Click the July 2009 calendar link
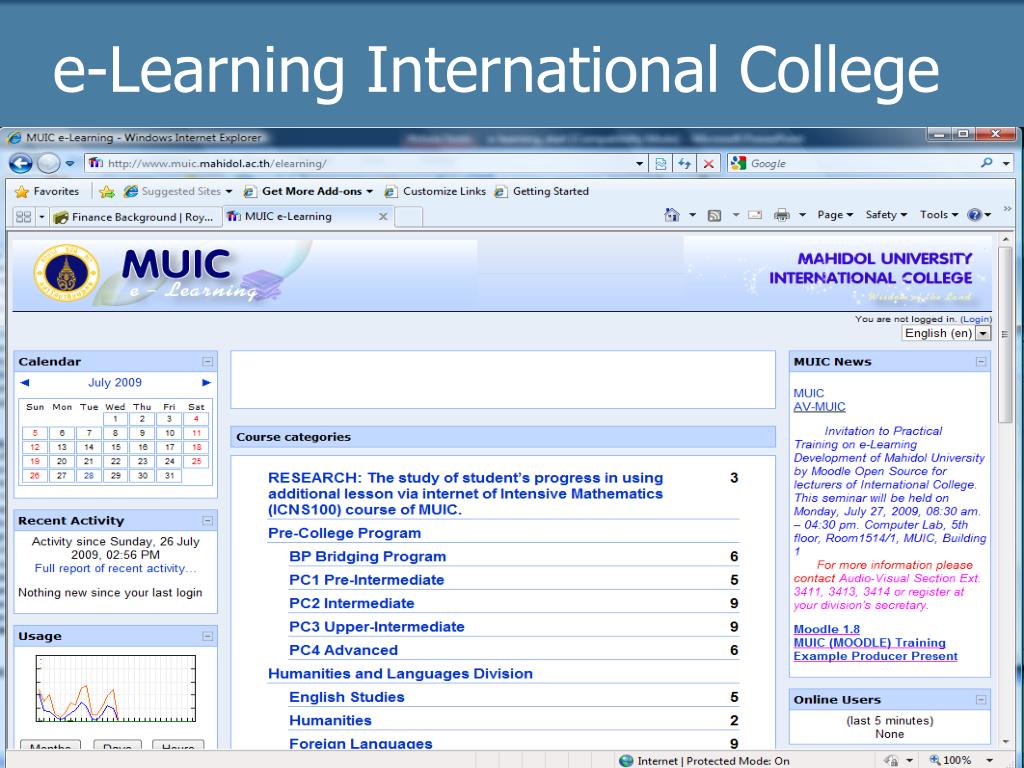Screen dimensions: 1024x768 pos(115,383)
